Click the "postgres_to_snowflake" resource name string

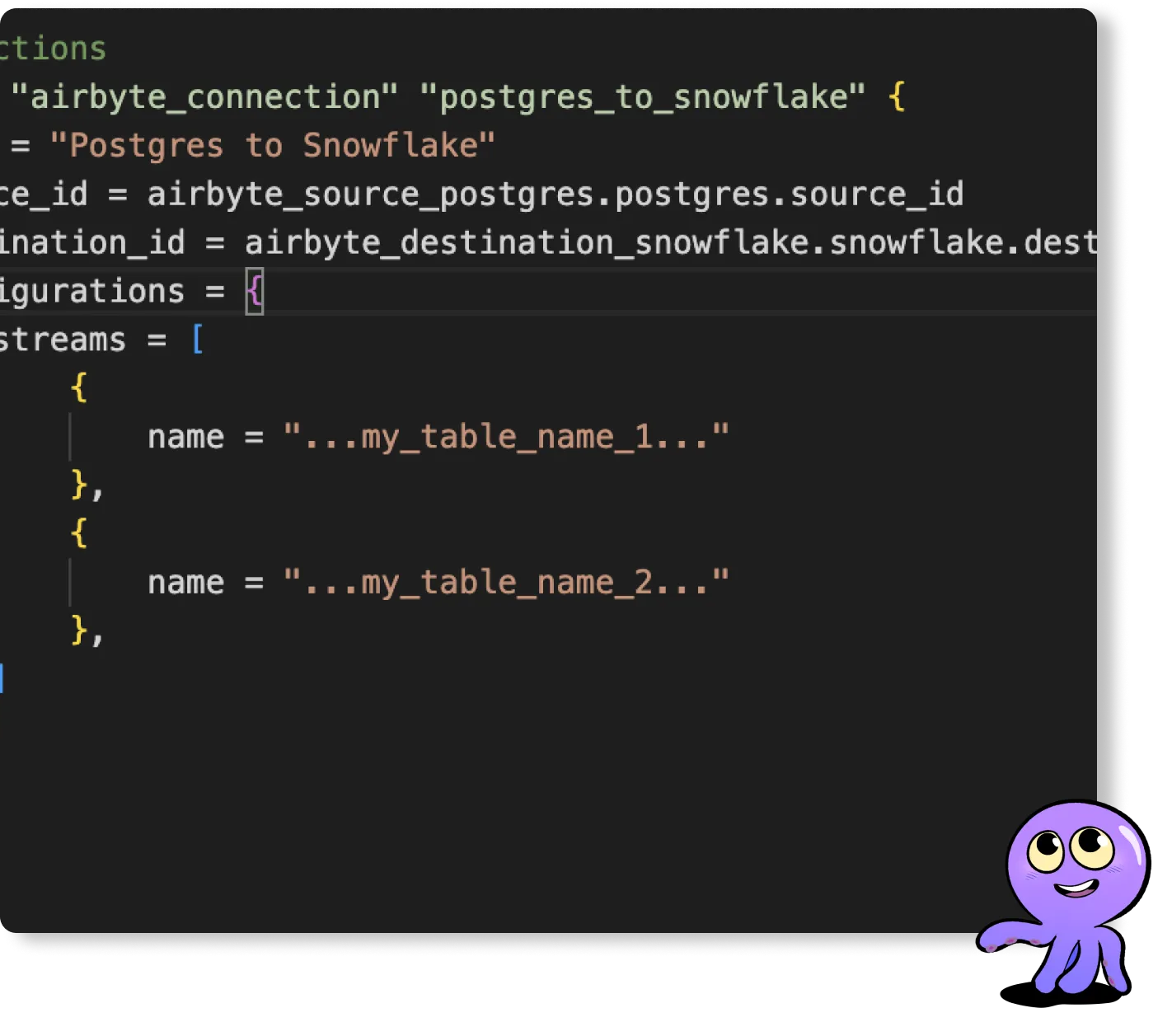point(643,97)
